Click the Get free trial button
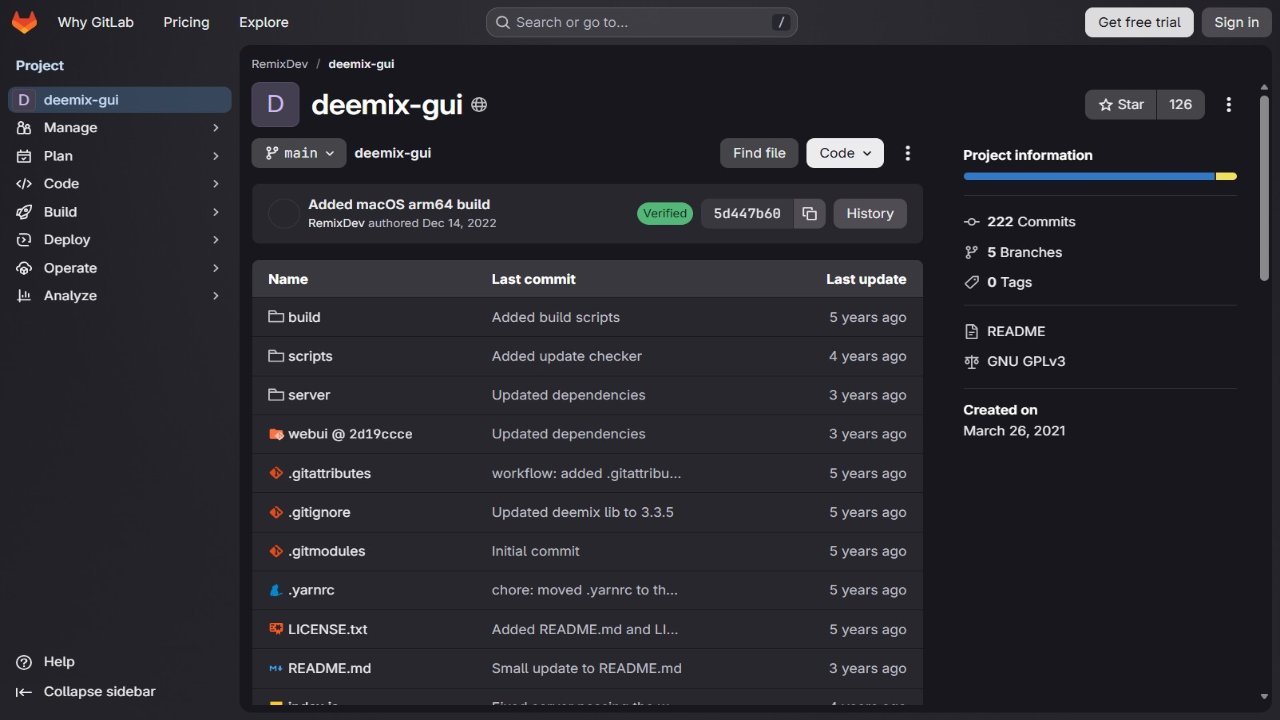This screenshot has height=720, width=1280. [x=1139, y=22]
